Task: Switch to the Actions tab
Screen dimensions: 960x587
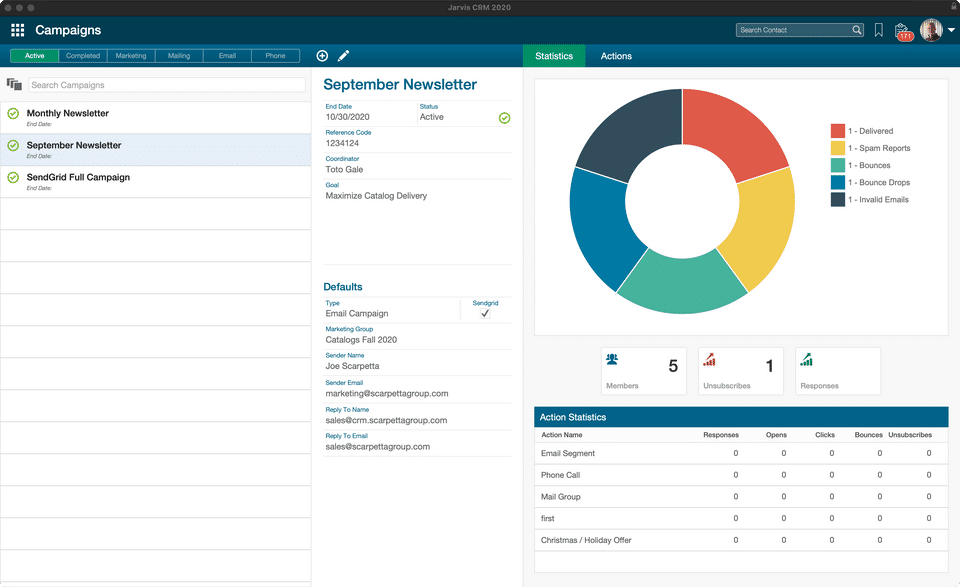Action: point(616,56)
